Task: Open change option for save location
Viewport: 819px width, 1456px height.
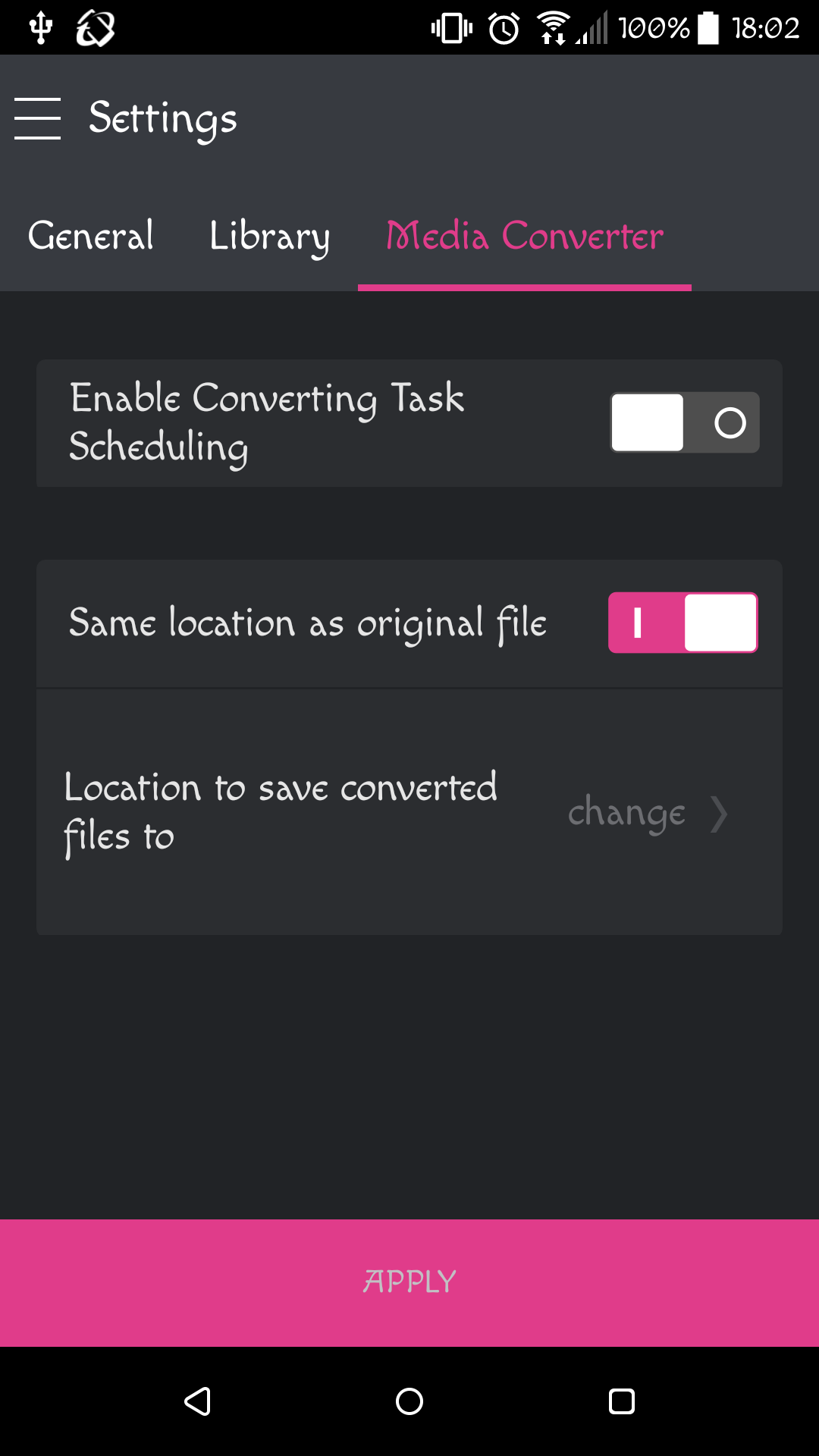Action: click(626, 814)
